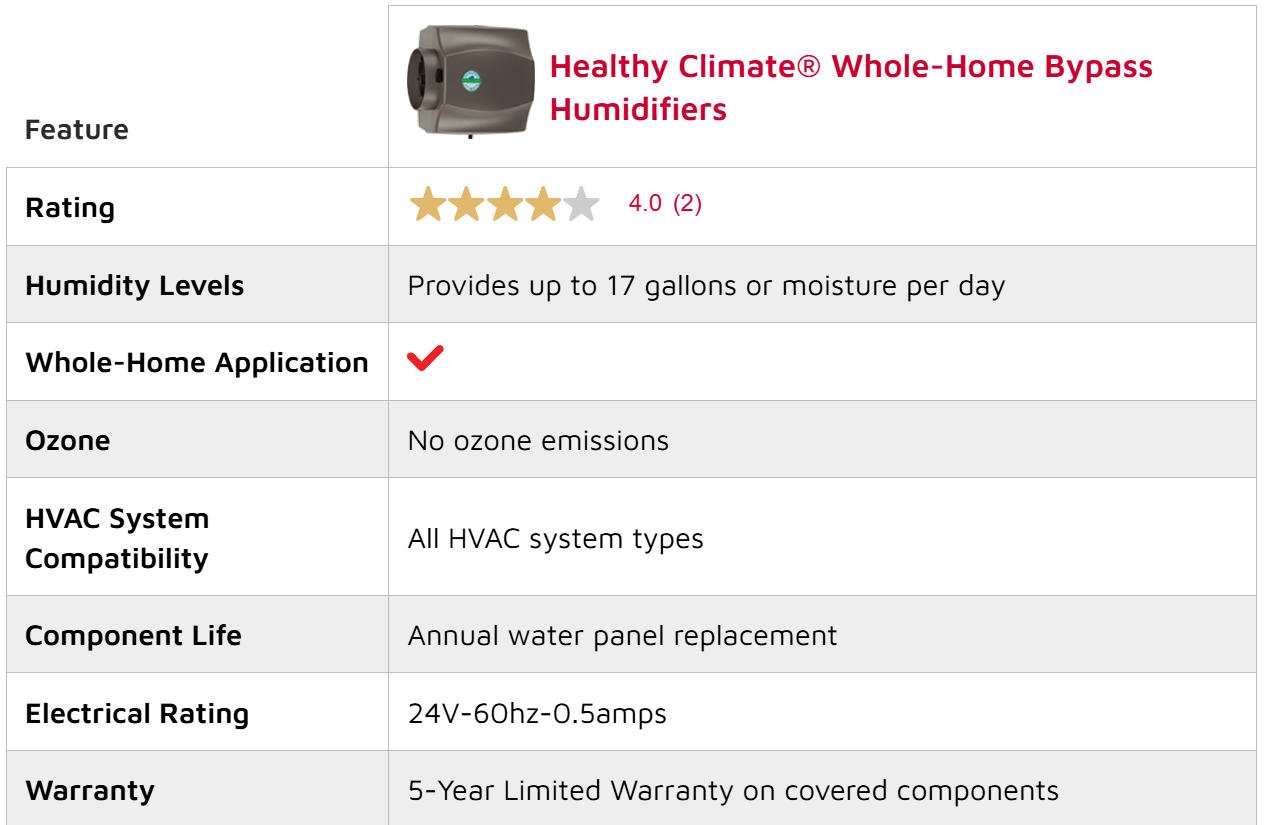Click the grey fifth rating star

click(580, 206)
